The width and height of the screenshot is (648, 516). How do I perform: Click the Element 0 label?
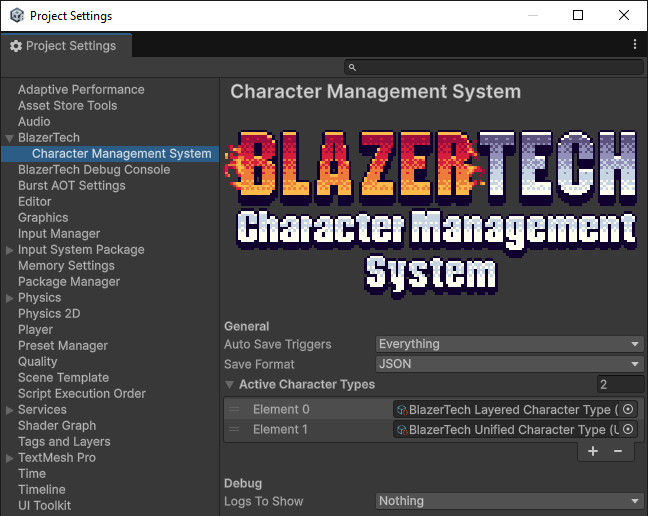281,409
